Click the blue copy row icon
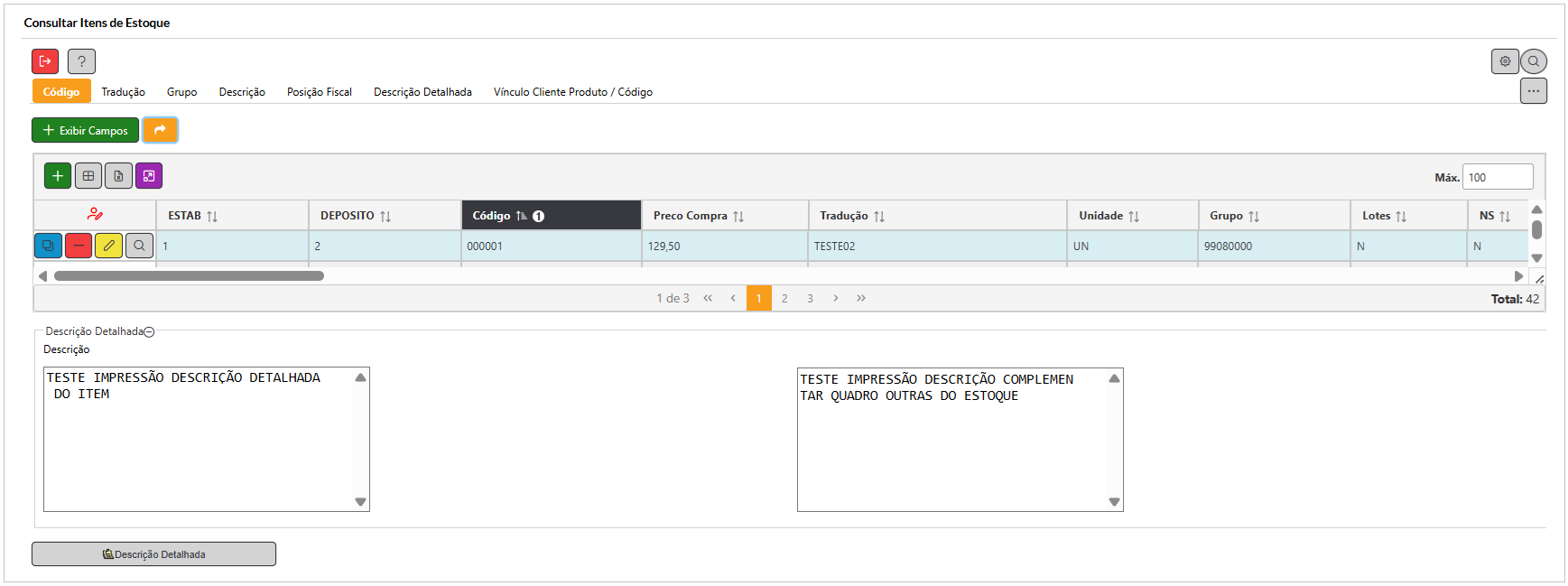This screenshot has height=586, width=1568. point(49,246)
